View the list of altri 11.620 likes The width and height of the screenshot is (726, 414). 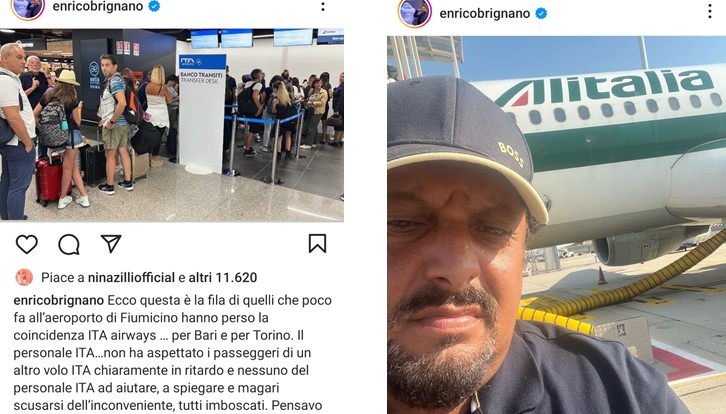click(223, 277)
